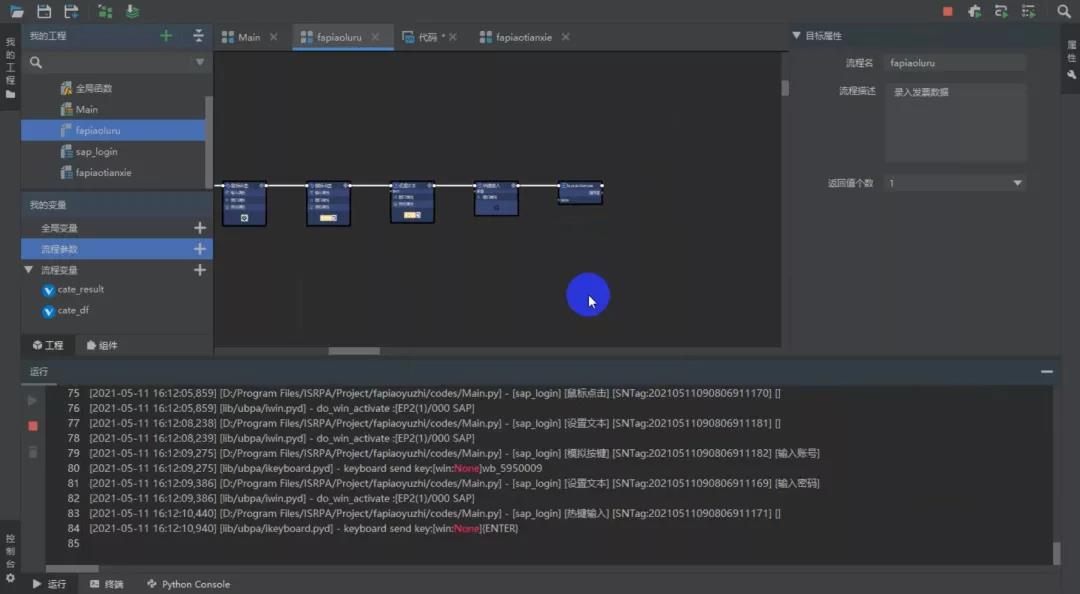The width and height of the screenshot is (1080, 594).
Task: Click the collapse-all icon in 我的工程 header
Action: pyautogui.click(x=198, y=36)
